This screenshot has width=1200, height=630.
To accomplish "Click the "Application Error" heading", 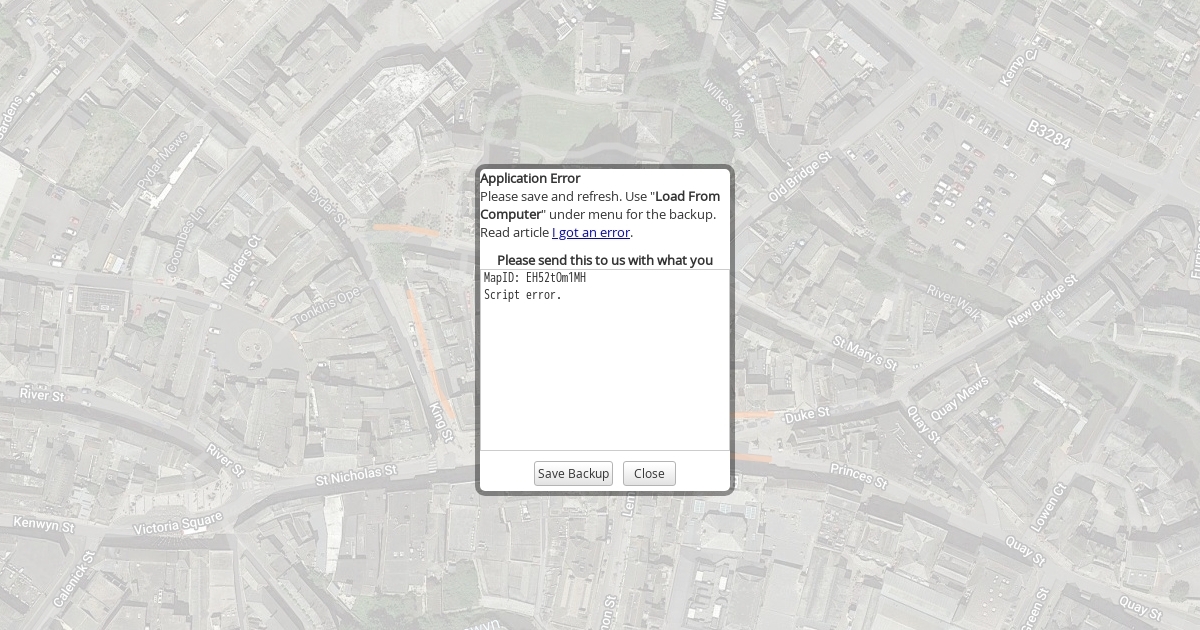I will tap(530, 178).
